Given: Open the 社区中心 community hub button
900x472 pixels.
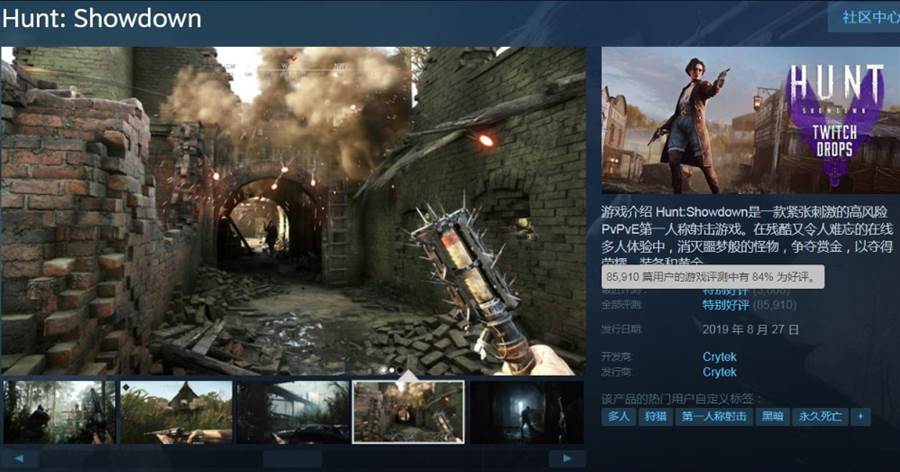Looking at the screenshot, I should pyautogui.click(x=864, y=17).
